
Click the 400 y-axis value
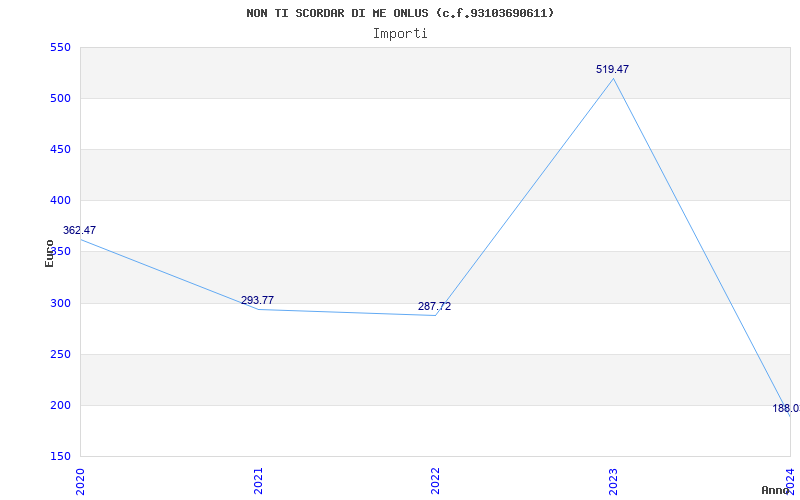point(60,201)
